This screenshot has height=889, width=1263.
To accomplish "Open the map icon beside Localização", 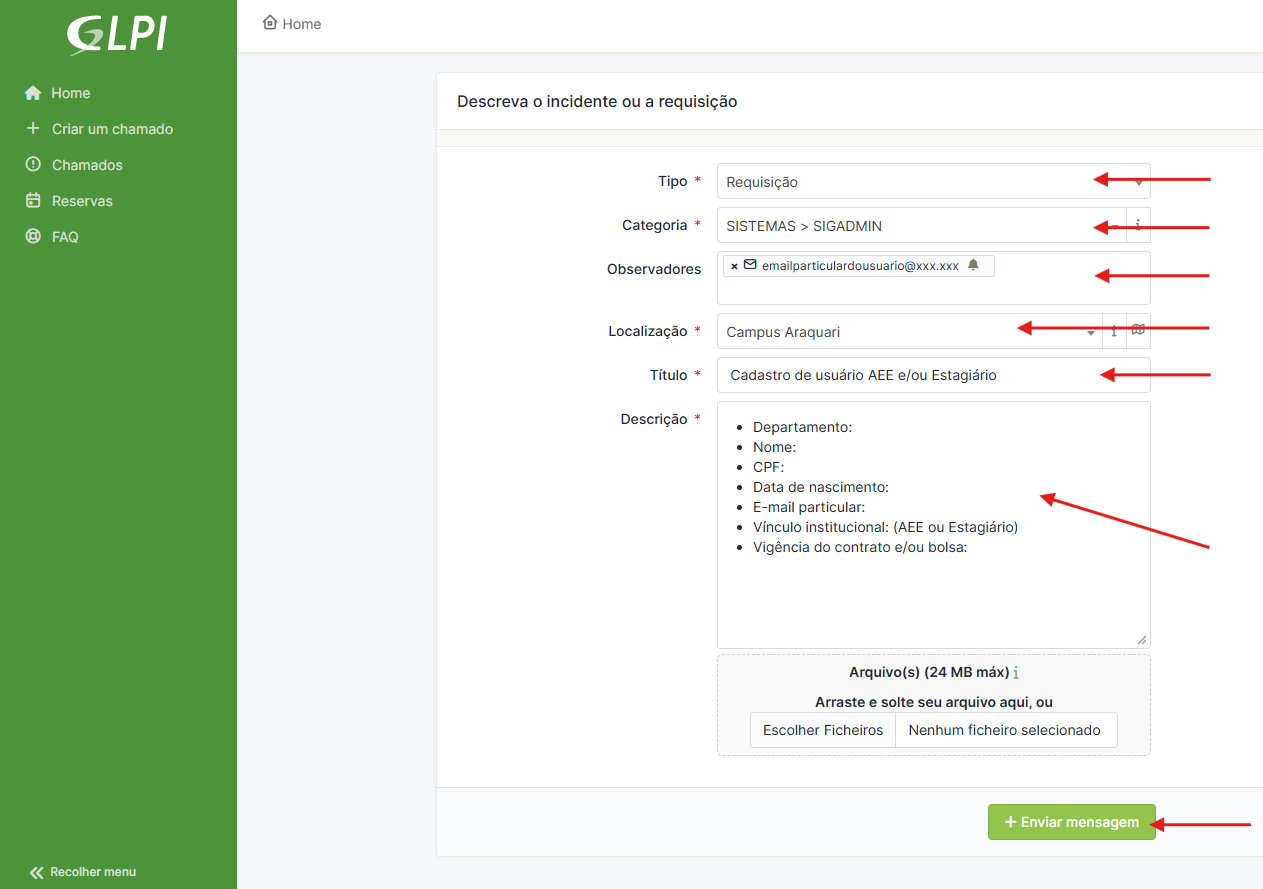I will click(1138, 331).
